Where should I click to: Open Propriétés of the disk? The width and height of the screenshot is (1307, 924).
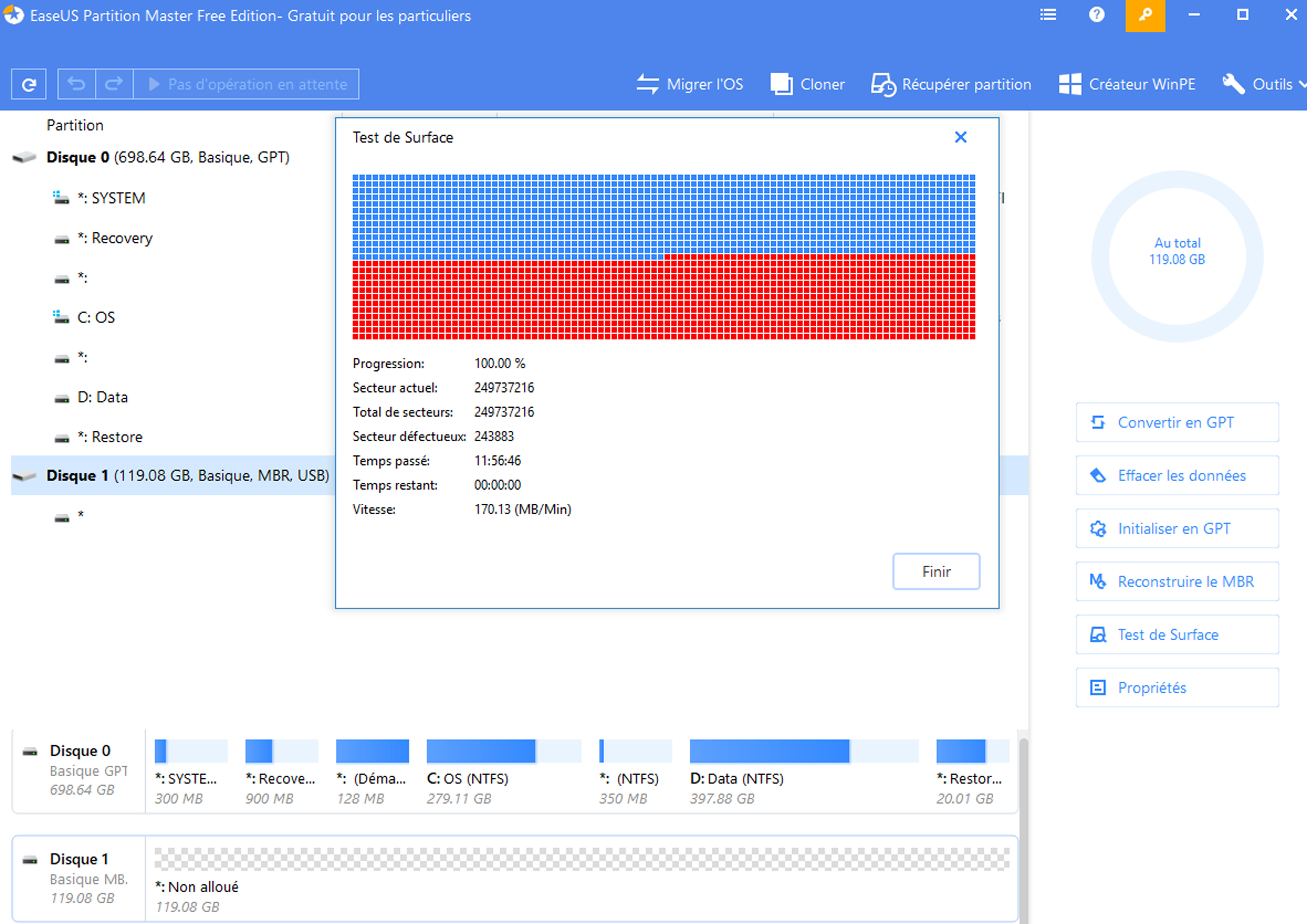pyautogui.click(x=1177, y=687)
